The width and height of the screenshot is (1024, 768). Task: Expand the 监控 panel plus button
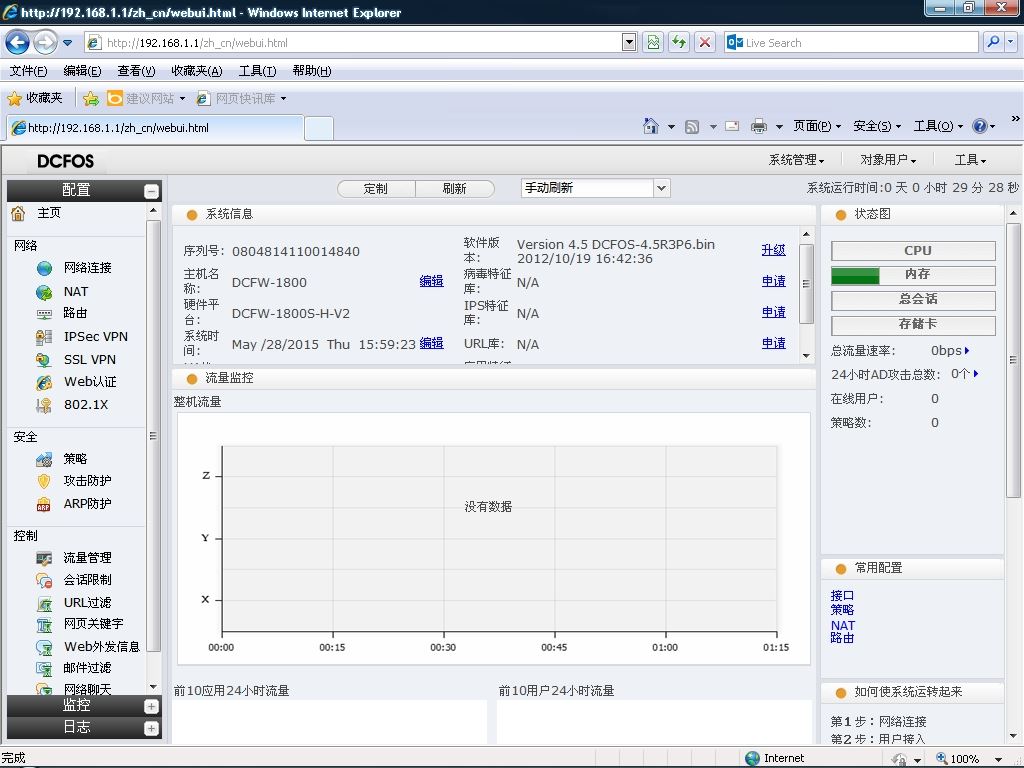151,706
